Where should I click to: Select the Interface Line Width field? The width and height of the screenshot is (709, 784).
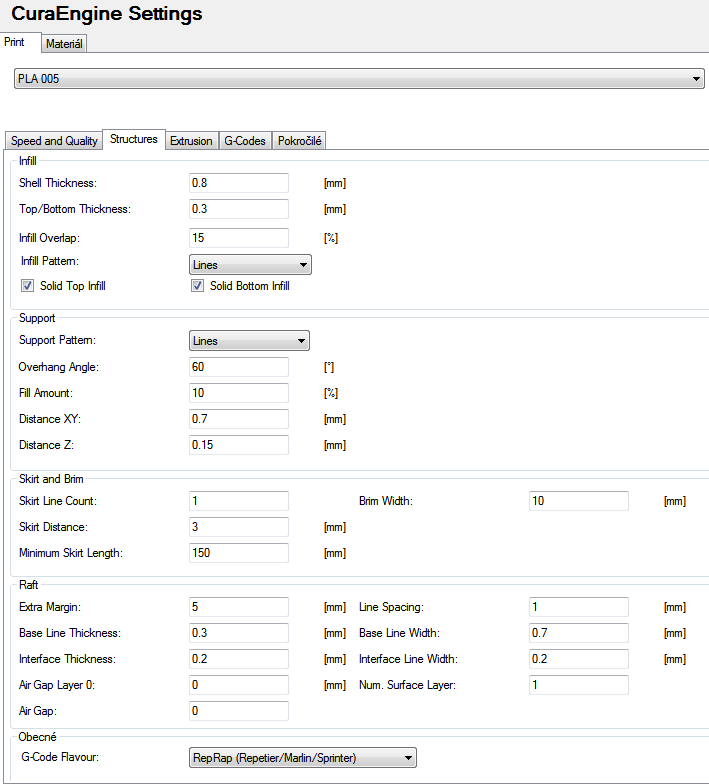(x=578, y=659)
